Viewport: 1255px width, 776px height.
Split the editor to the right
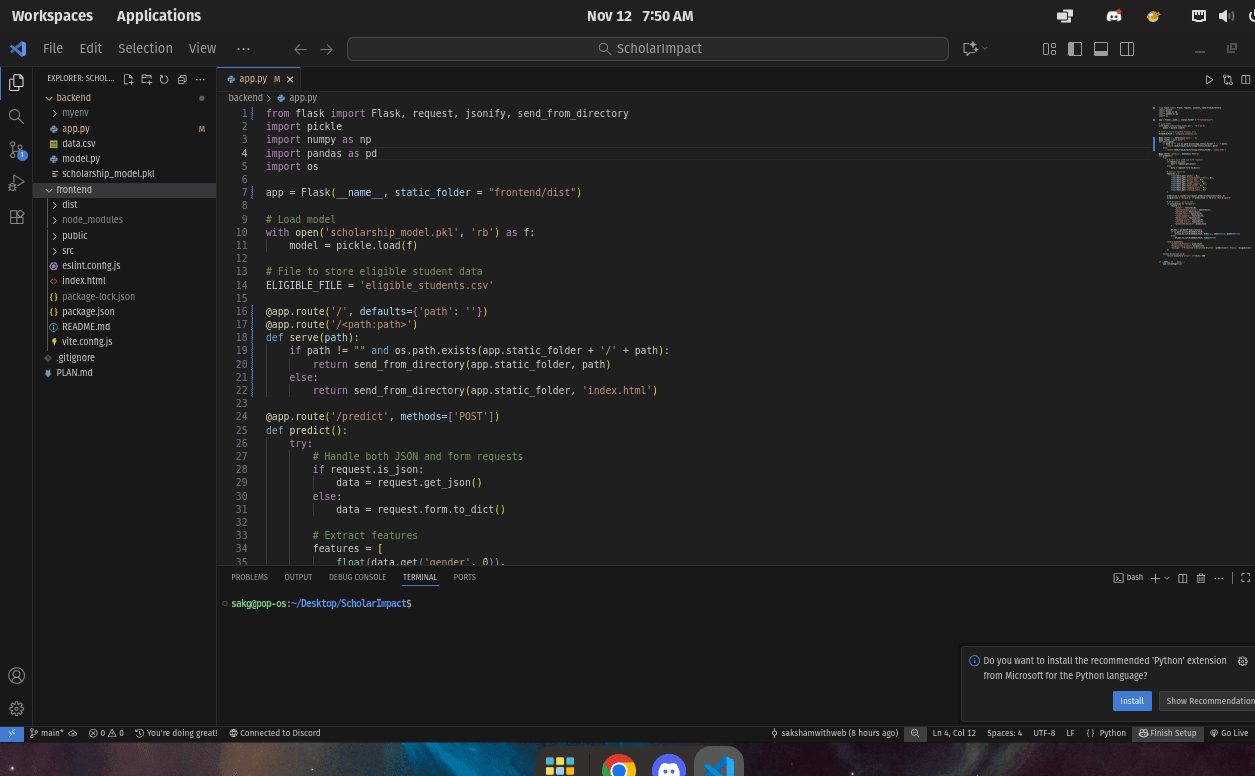tap(1245, 79)
